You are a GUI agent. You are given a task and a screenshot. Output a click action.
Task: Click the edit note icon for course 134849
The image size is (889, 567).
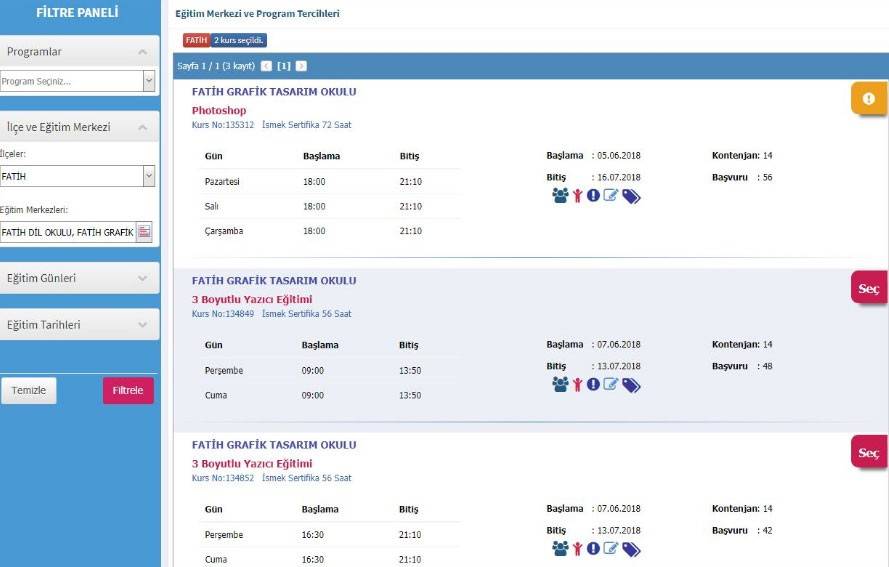[611, 384]
